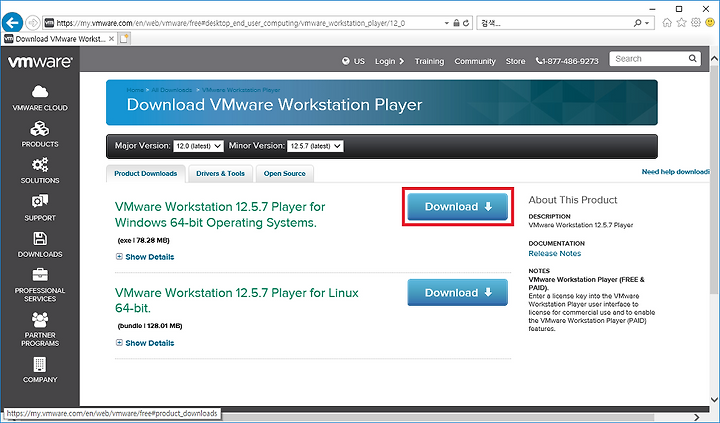Expand Show Details for the Windows Player

coord(145,257)
